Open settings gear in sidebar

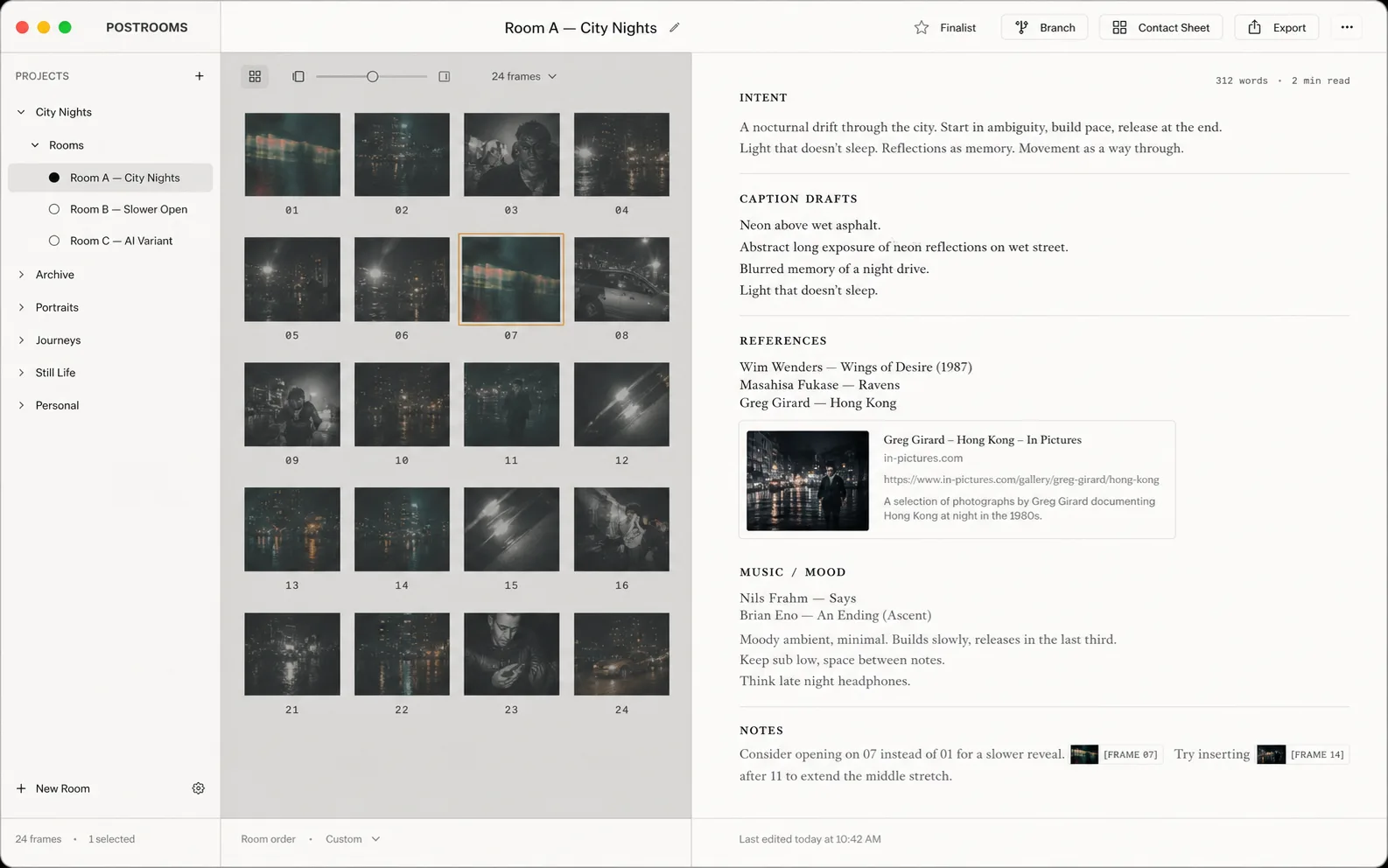(199, 788)
